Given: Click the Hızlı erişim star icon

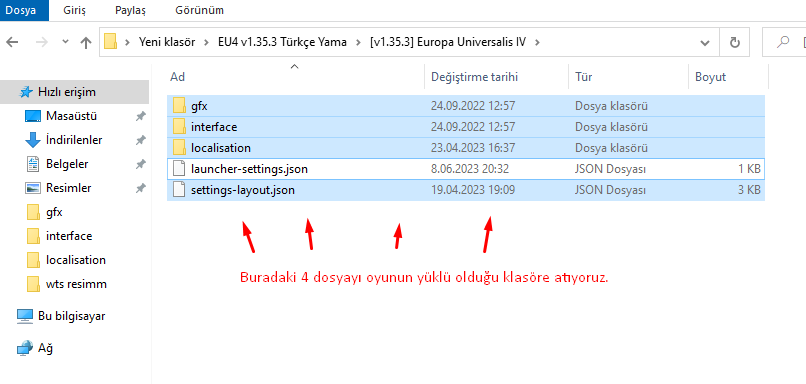Looking at the screenshot, I should pos(26,92).
